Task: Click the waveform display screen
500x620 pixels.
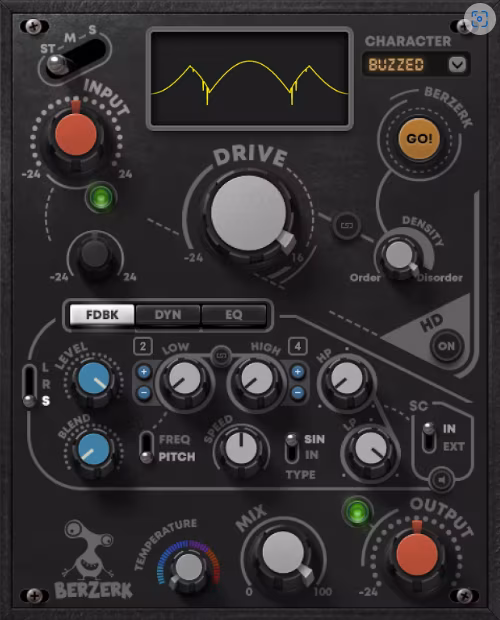Action: pos(249,78)
